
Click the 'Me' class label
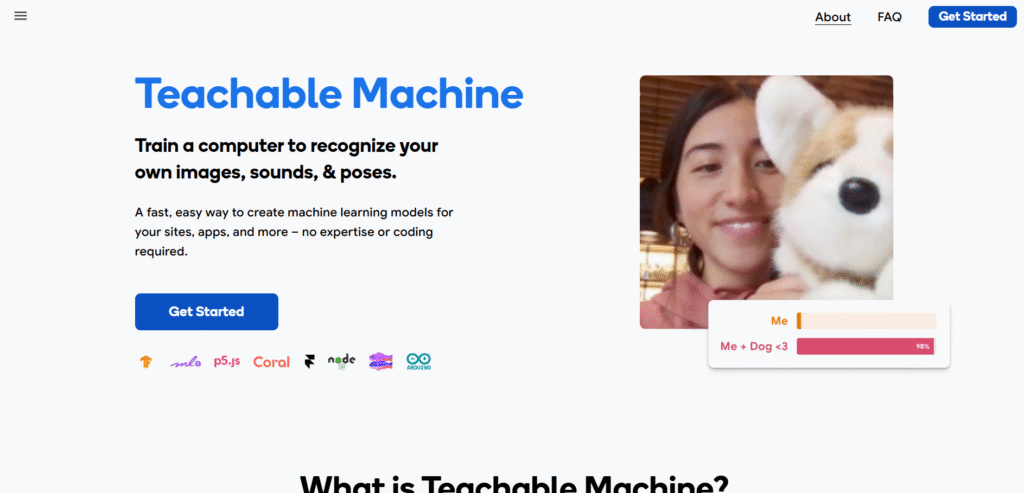coord(779,321)
